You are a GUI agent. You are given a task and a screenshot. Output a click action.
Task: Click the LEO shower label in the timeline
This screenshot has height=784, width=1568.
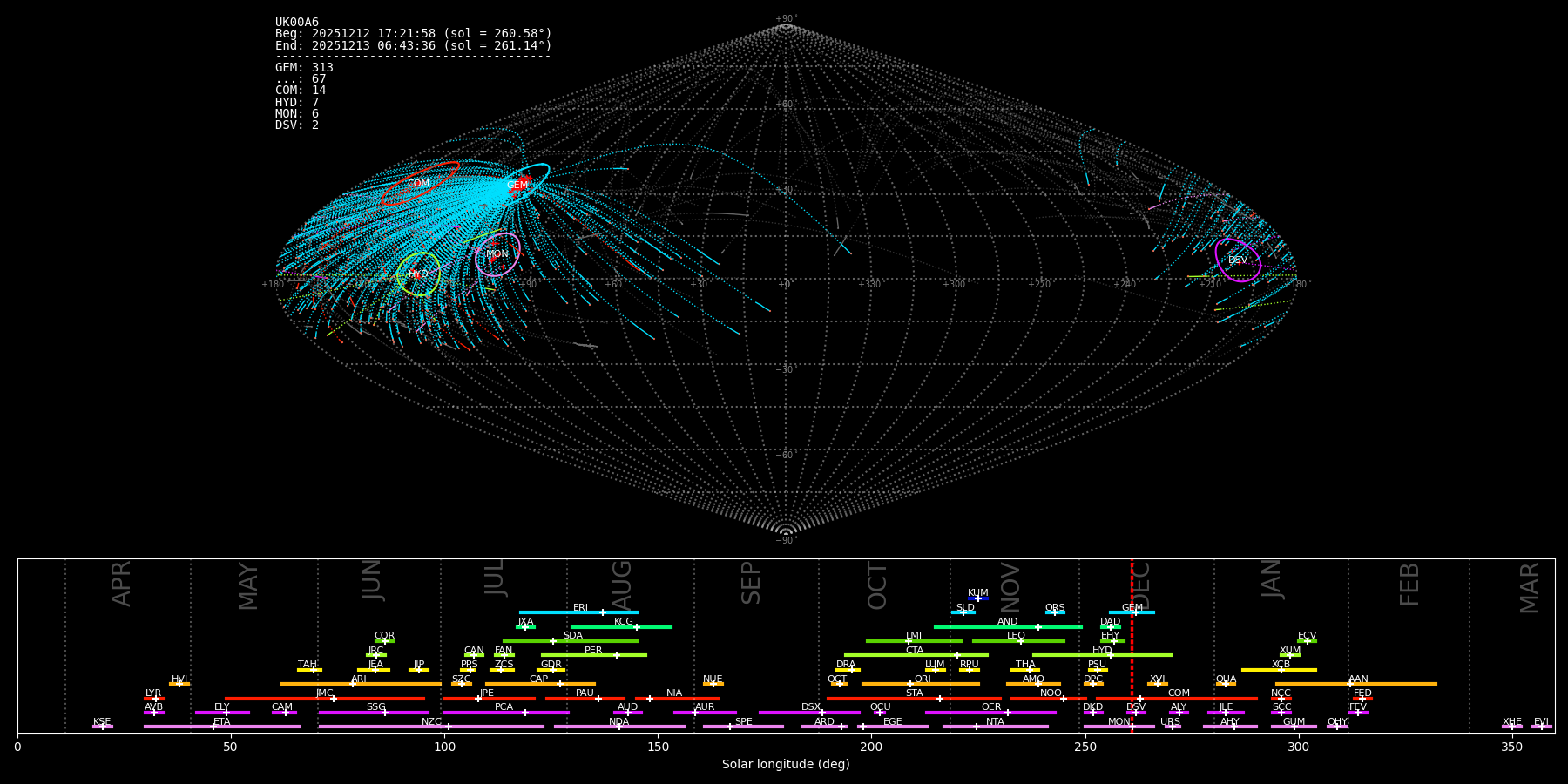click(x=1016, y=636)
